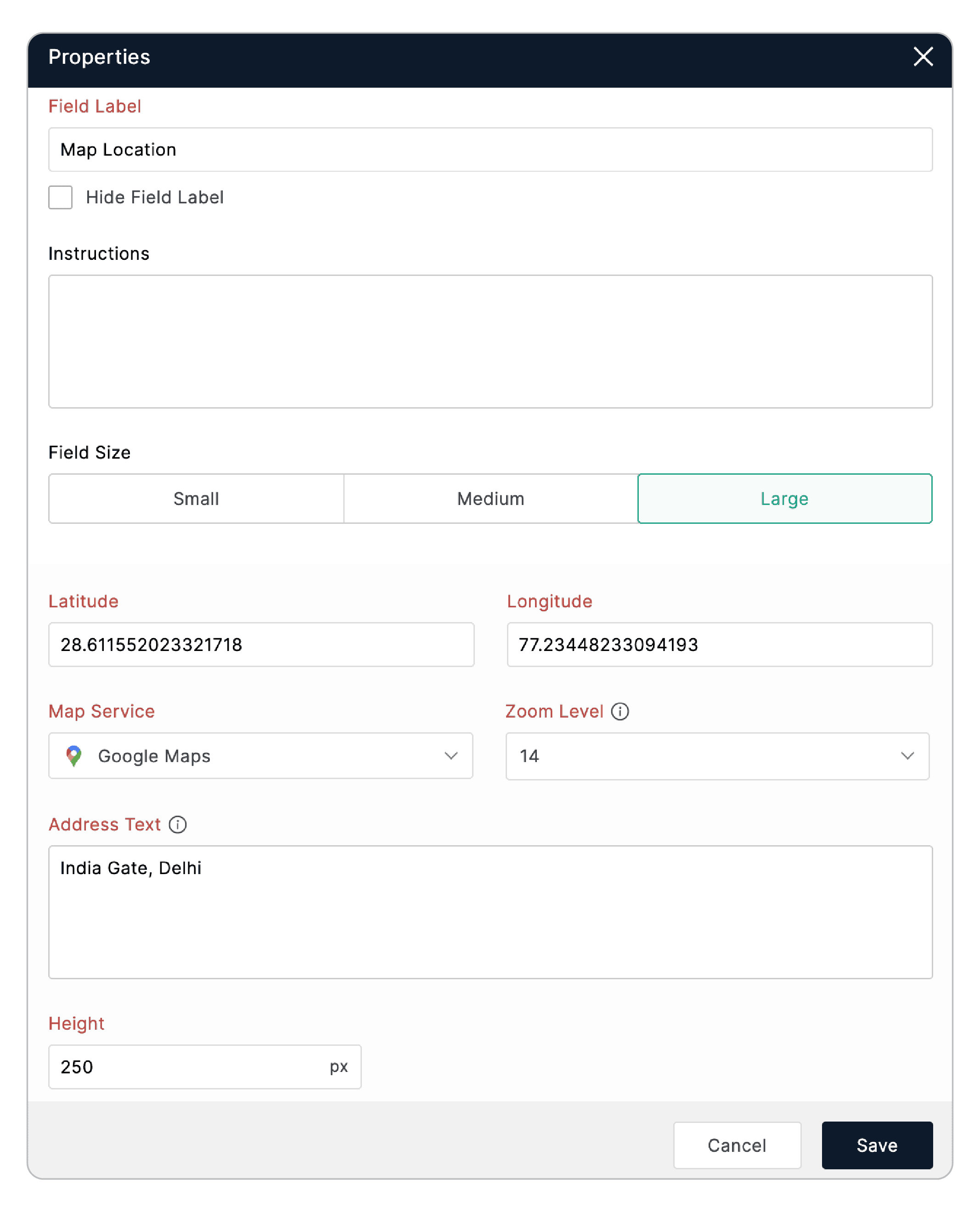
Task: Click the Address Text textarea
Action: (490, 912)
